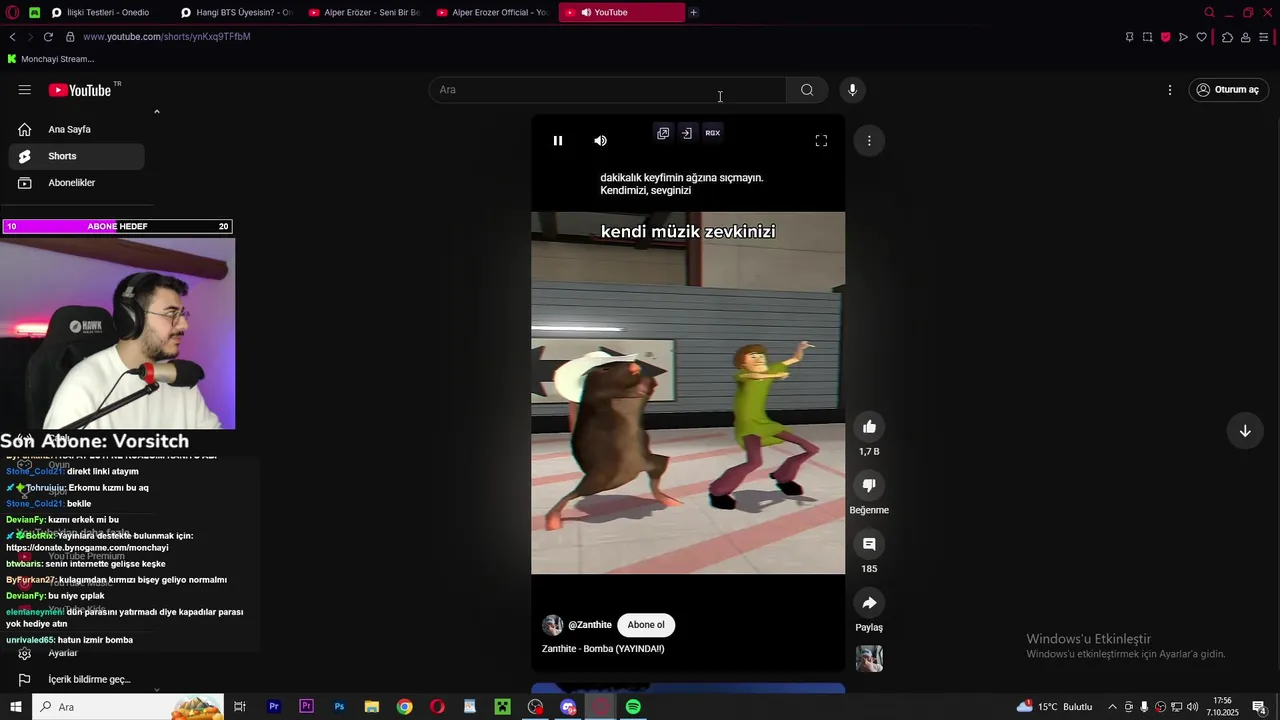Open İçerik bildirme geçmişi sidebar entry
Image resolution: width=1280 pixels, height=720 pixels.
[x=76, y=679]
